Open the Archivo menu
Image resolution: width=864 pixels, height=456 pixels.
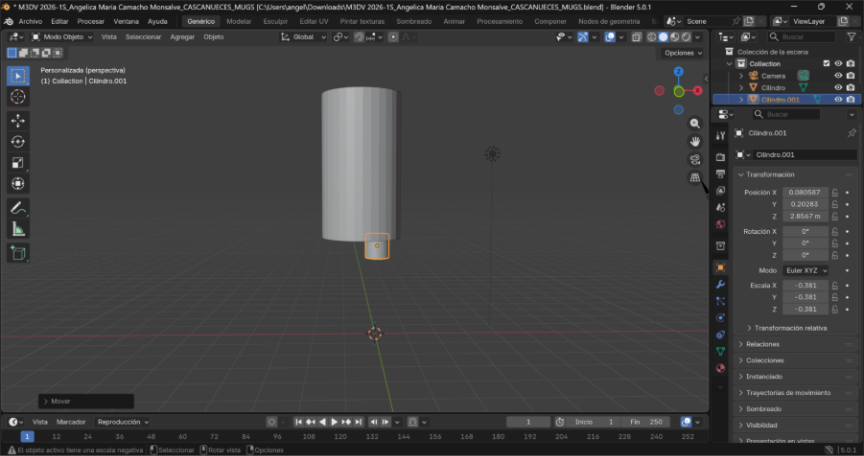coord(30,21)
